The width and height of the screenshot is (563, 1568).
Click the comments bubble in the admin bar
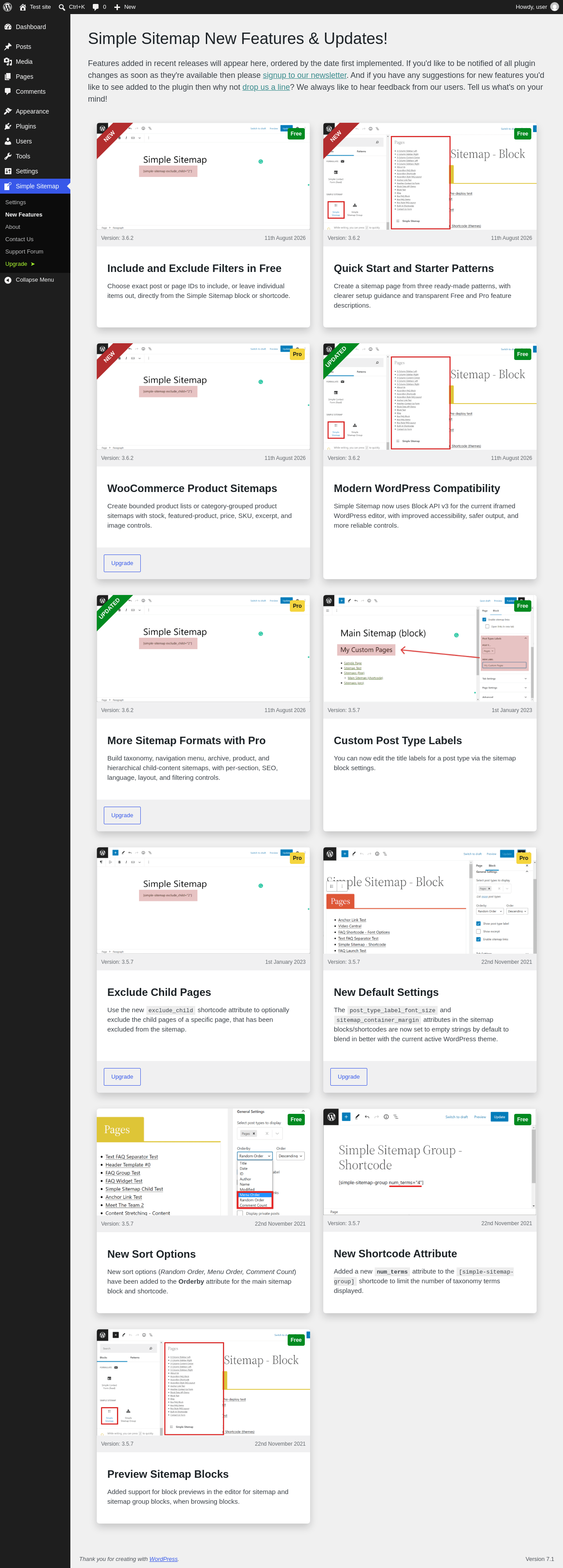[x=95, y=7]
